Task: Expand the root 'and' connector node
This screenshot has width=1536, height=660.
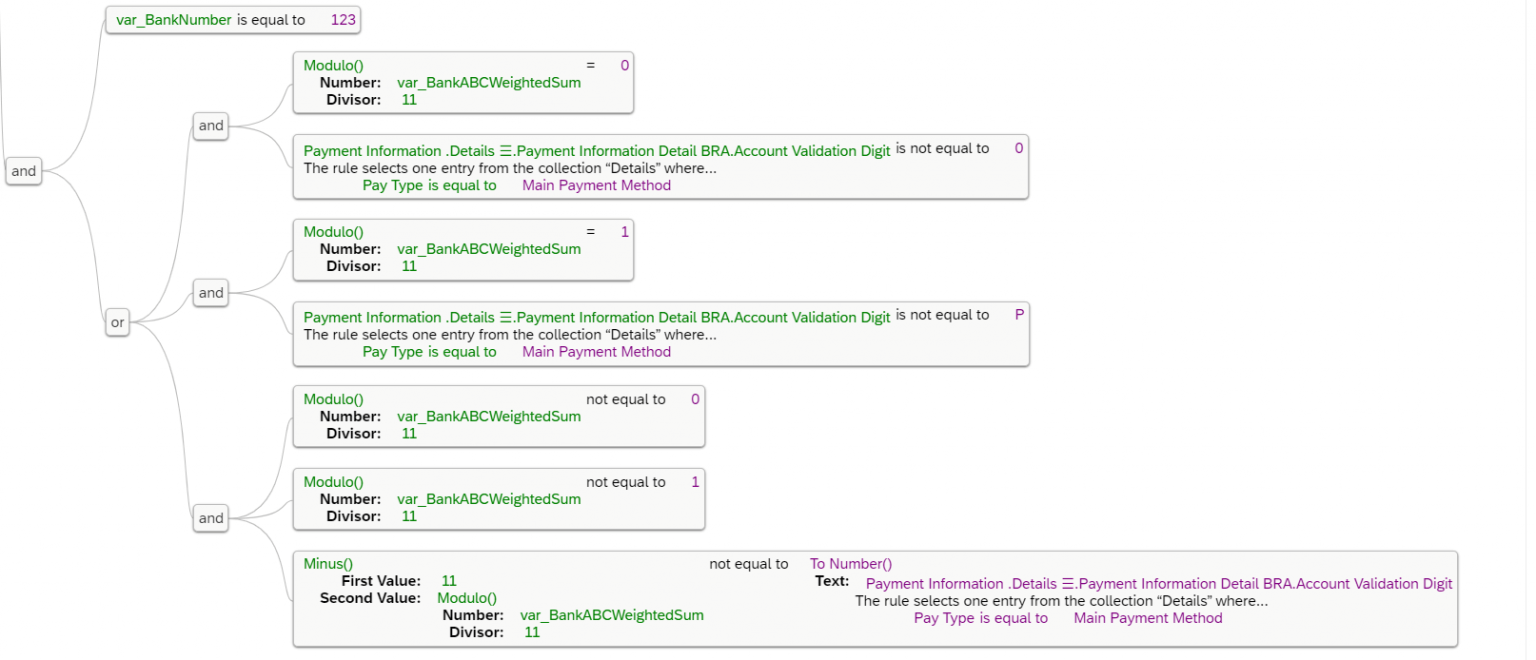Action: pos(24,170)
